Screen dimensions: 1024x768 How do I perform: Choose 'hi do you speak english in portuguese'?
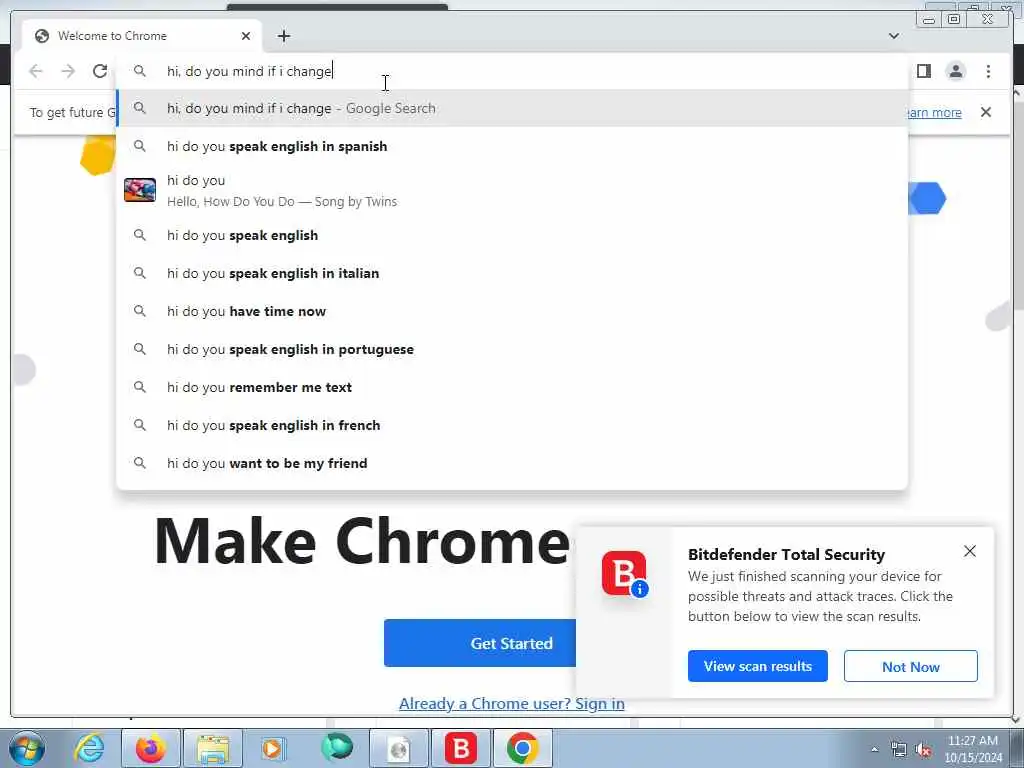click(x=512, y=349)
